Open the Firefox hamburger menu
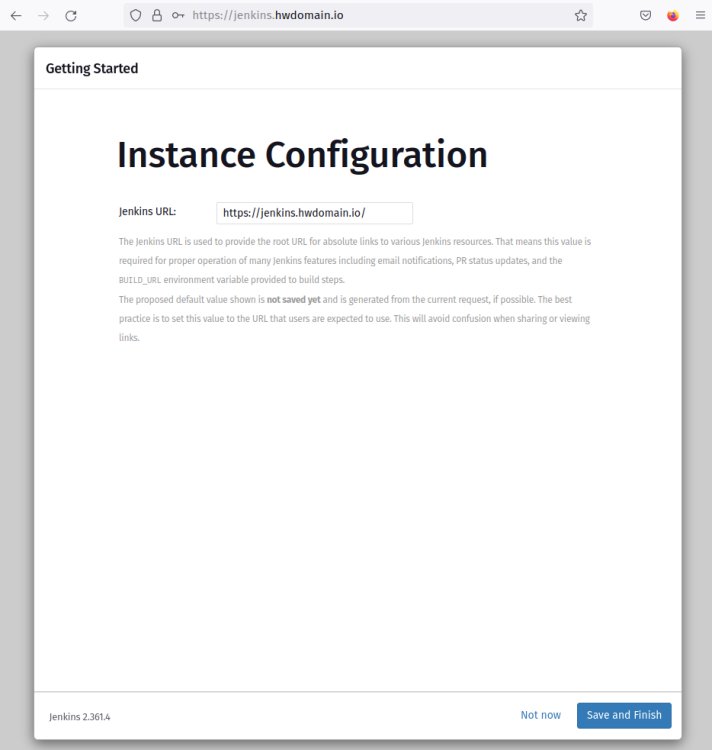 [700, 15]
